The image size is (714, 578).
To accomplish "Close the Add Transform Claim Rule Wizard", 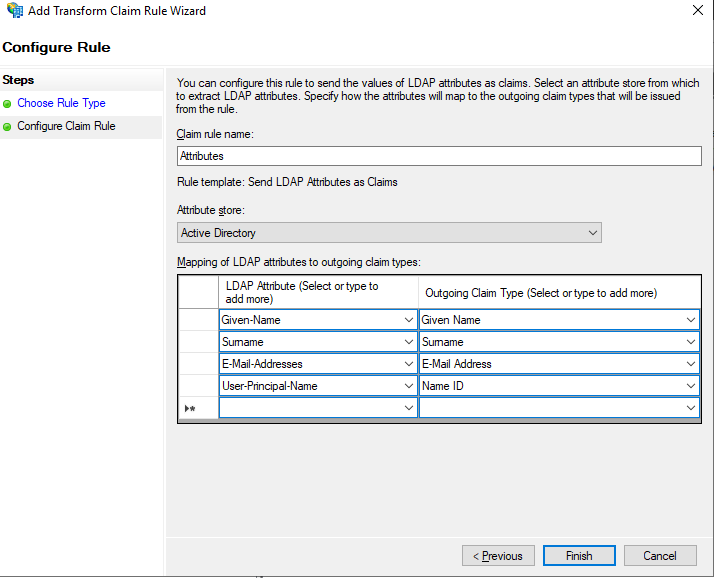I will click(697, 10).
